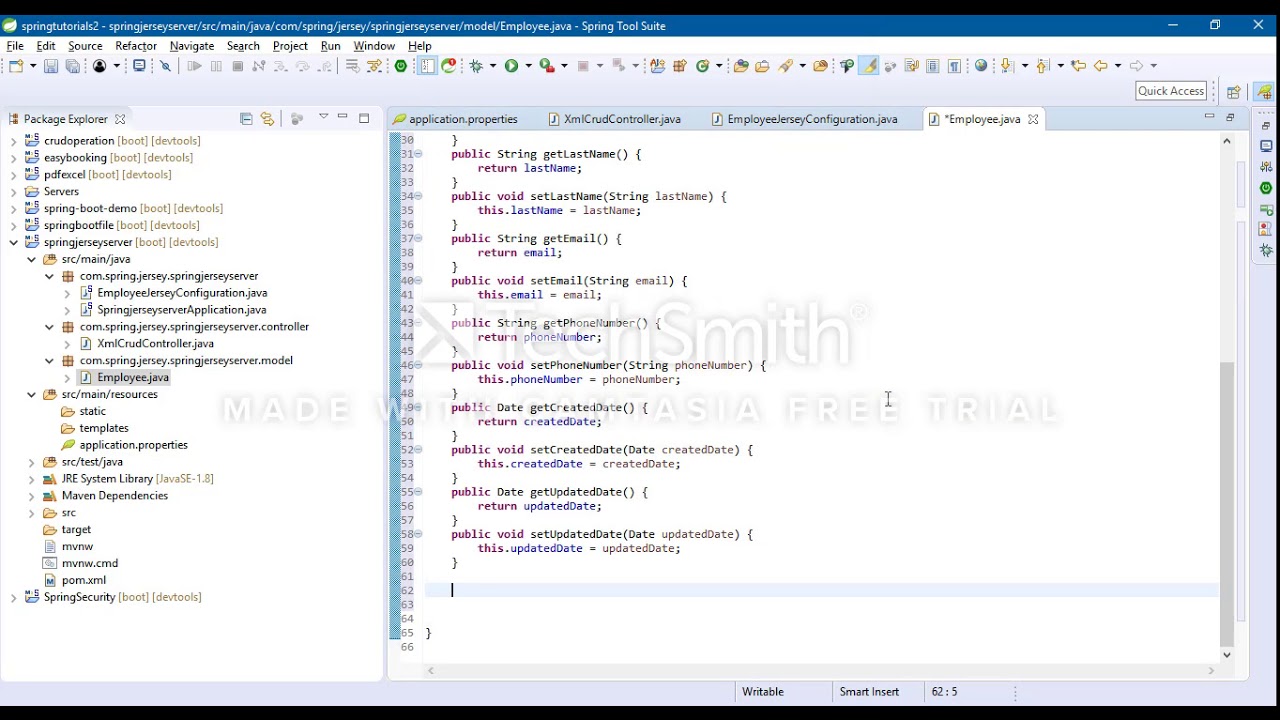Click 'Smart Insert' in the status bar
Image resolution: width=1280 pixels, height=720 pixels.
(869, 692)
